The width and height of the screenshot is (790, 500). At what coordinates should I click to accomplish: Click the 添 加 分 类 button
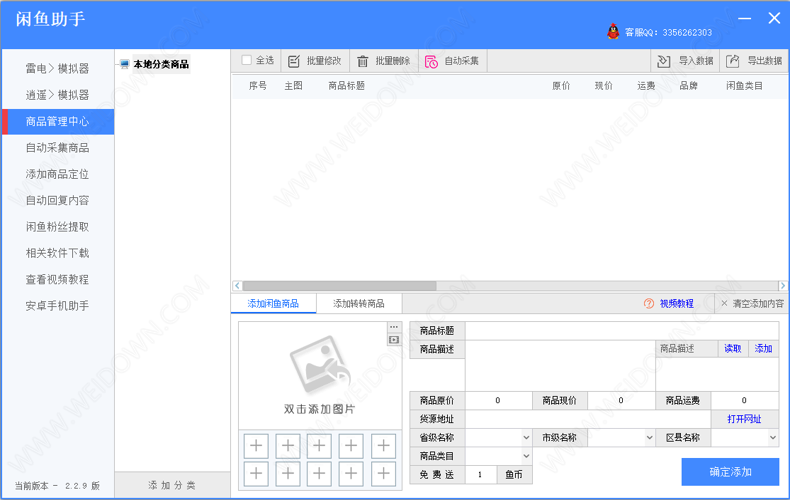pyautogui.click(x=172, y=485)
